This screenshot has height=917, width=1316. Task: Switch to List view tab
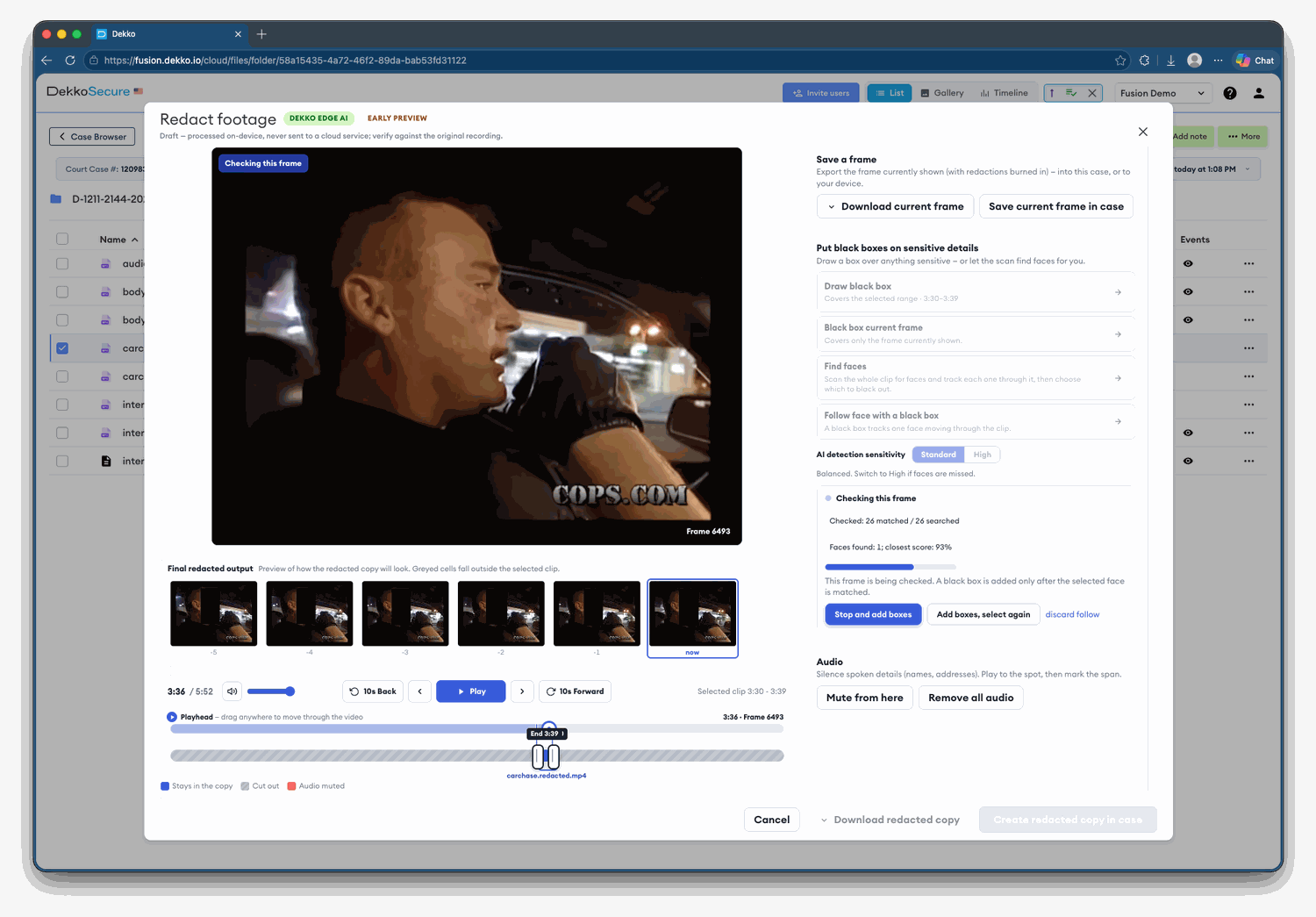click(x=890, y=93)
